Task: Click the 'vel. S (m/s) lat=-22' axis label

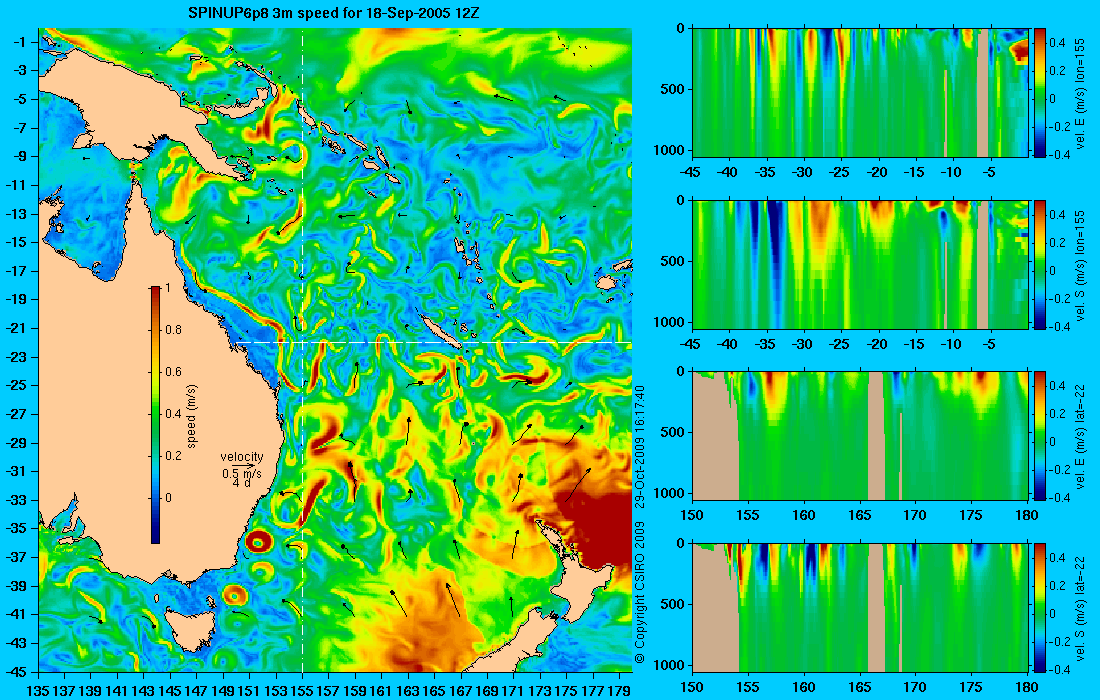Action: [x=1080, y=608]
